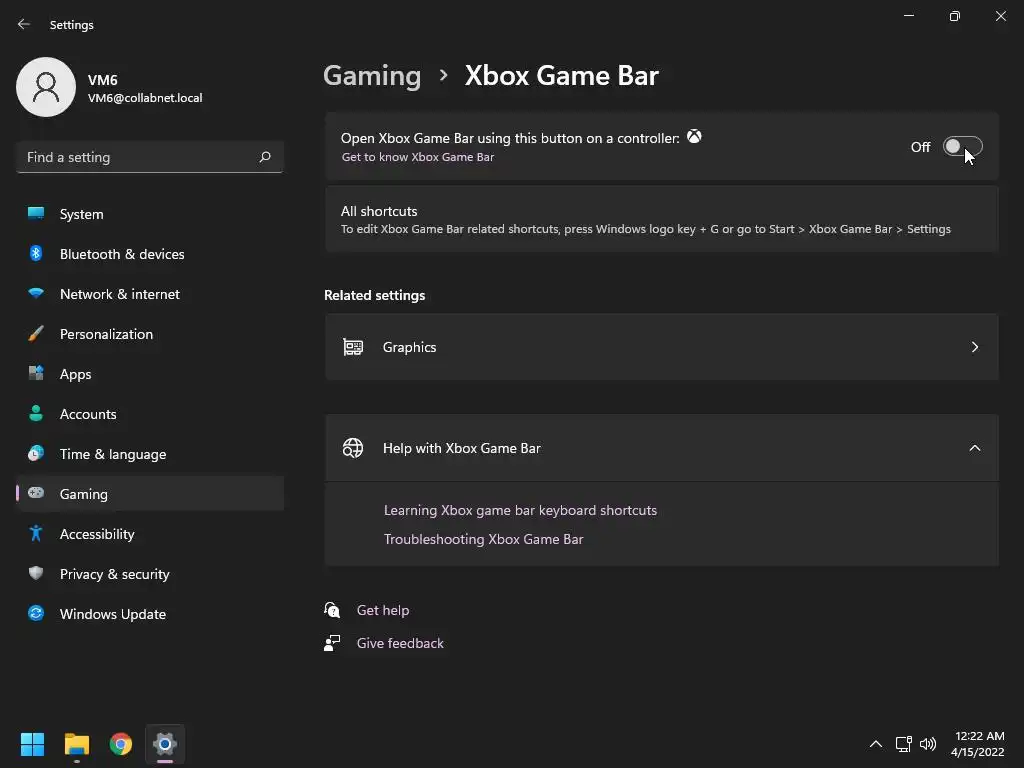Click the search magnifier icon
The height and width of the screenshot is (768, 1024).
point(264,157)
